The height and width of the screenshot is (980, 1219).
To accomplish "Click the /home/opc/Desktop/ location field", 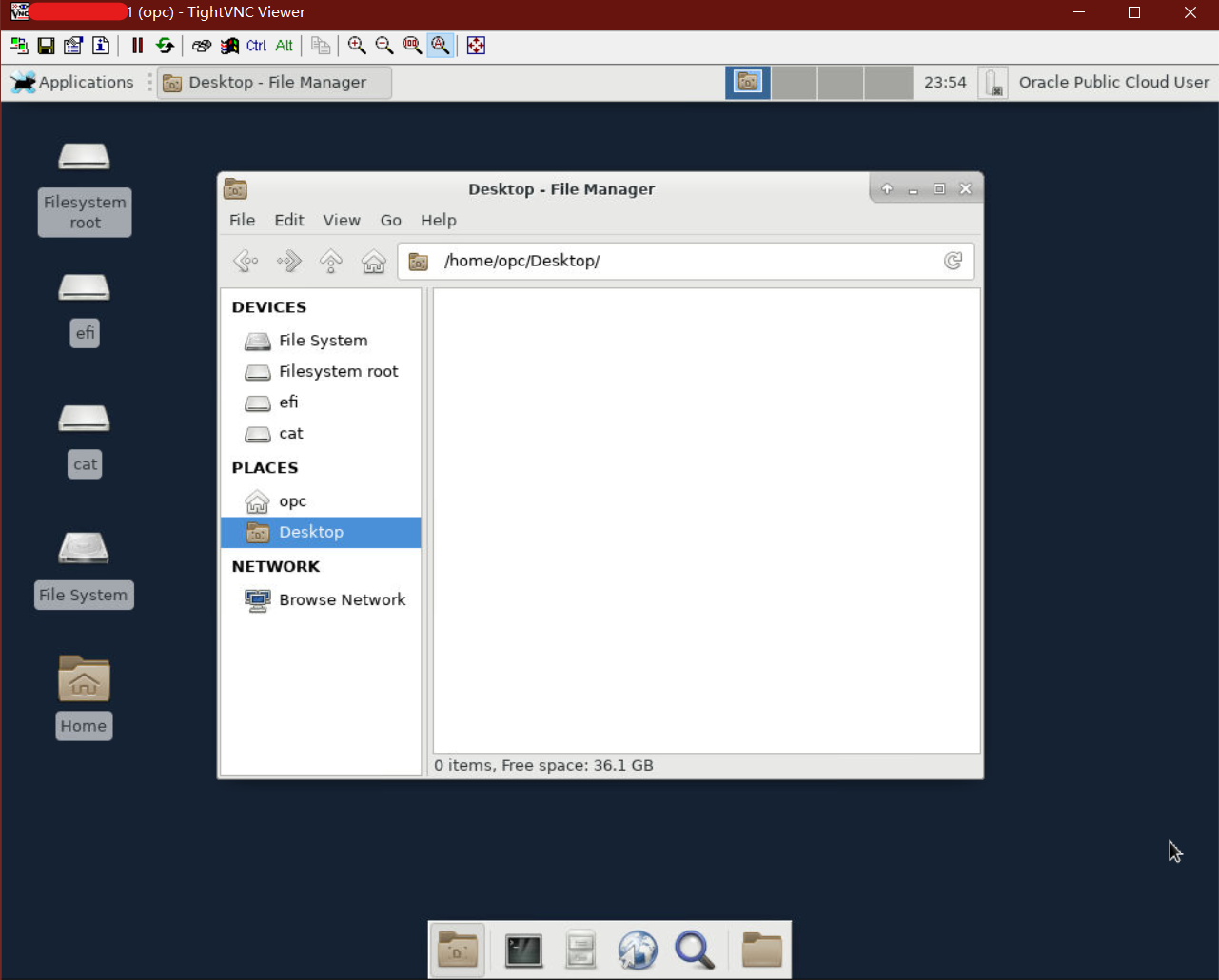I will click(686, 261).
